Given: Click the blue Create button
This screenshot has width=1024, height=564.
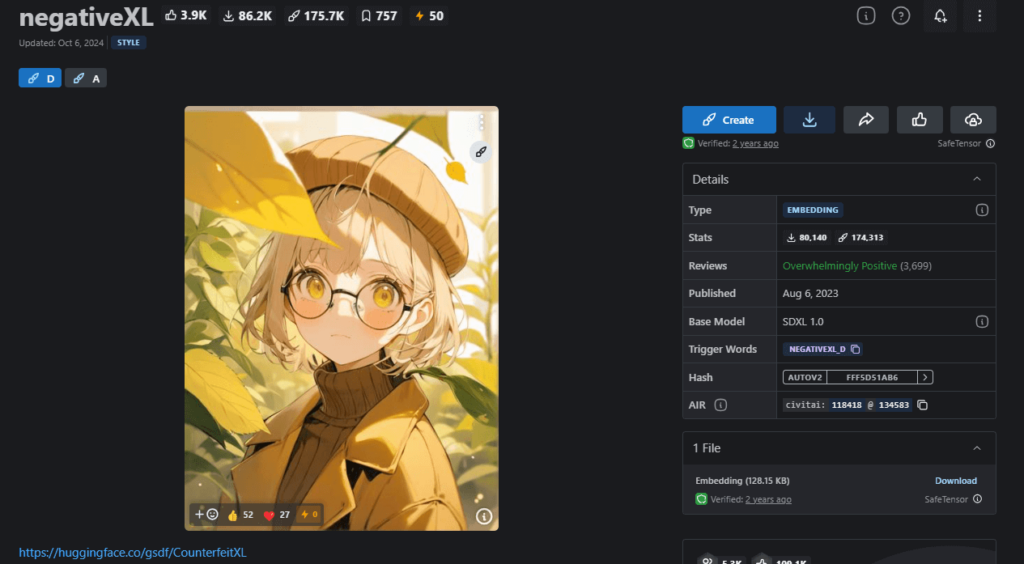Looking at the screenshot, I should (729, 120).
